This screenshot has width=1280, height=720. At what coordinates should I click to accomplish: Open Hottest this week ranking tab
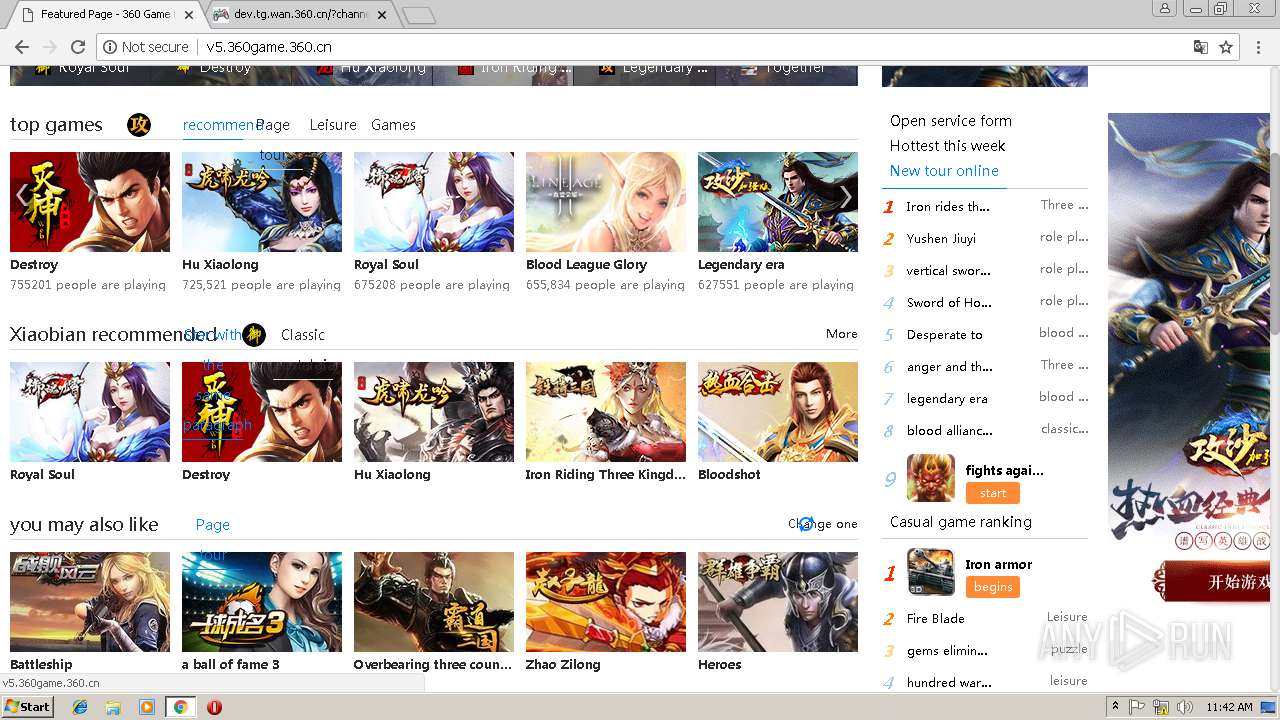(948, 146)
